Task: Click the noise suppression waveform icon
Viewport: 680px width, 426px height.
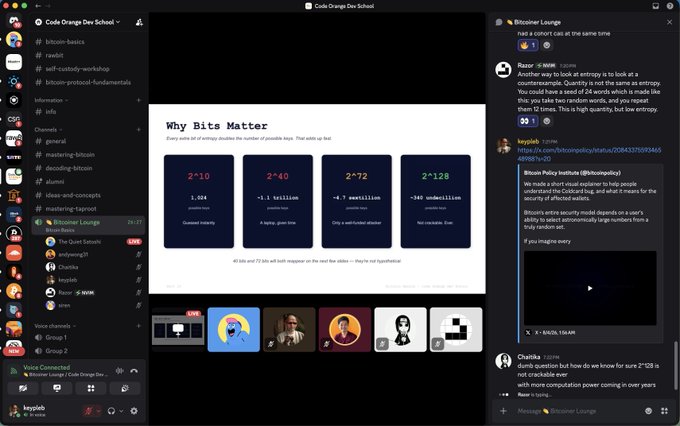Action: [120, 370]
